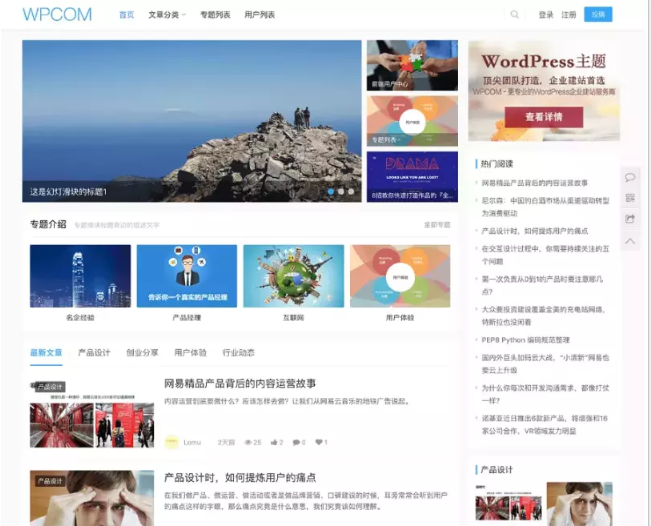Click the back-to-top arrow icon
Viewport: 651px width, 526px height.
(630, 241)
